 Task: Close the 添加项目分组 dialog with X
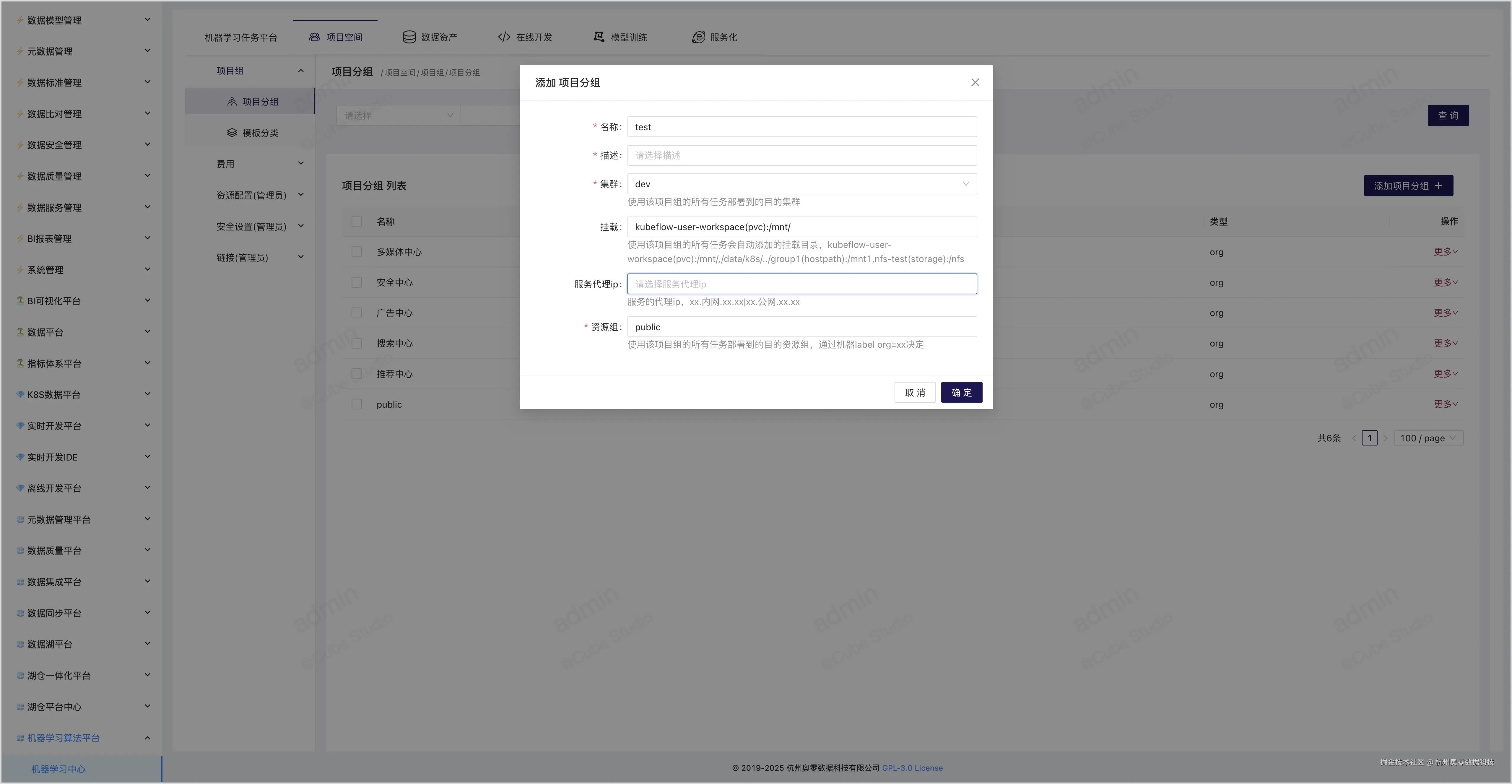(975, 82)
